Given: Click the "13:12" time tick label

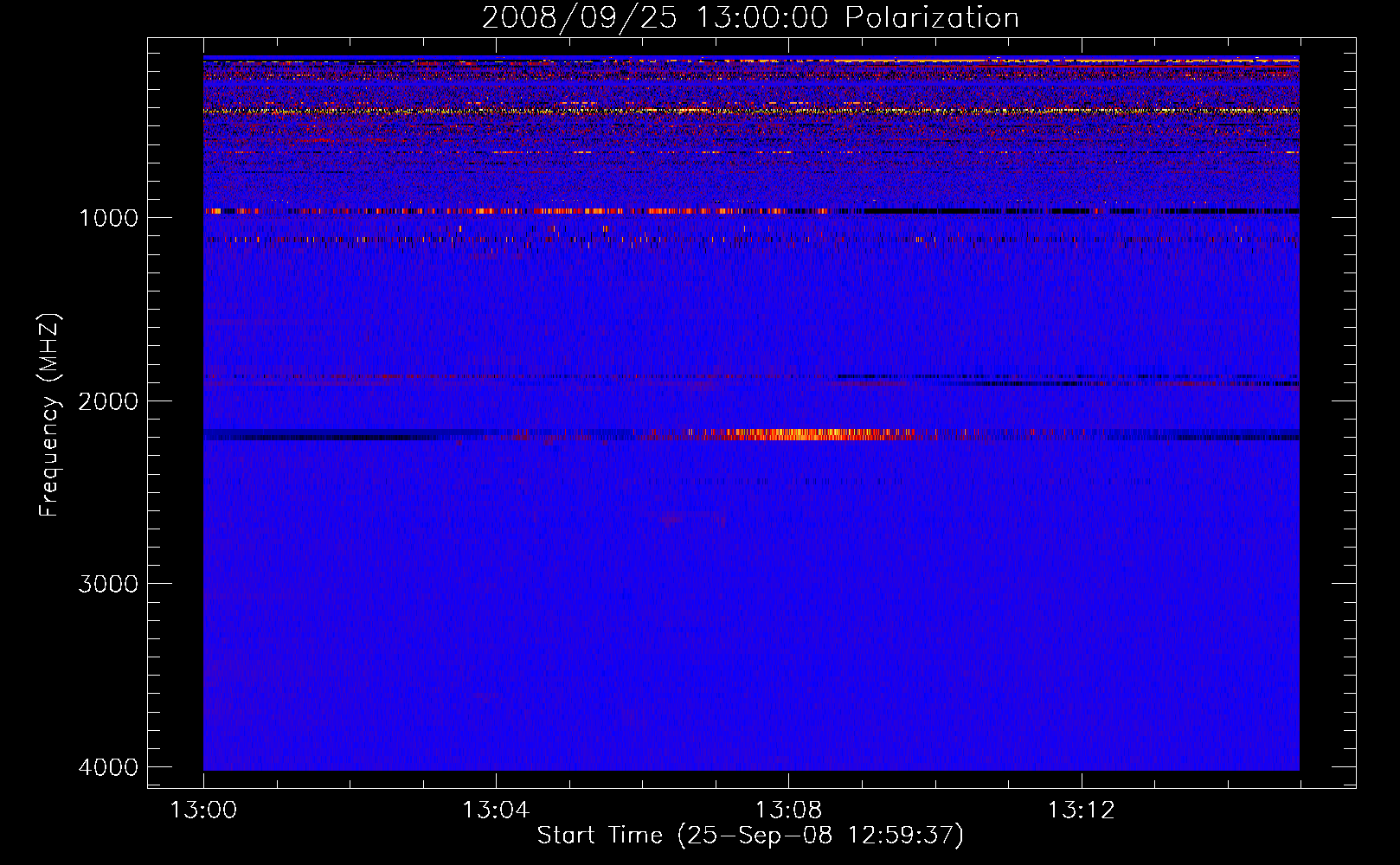Looking at the screenshot, I should pyautogui.click(x=1082, y=811).
